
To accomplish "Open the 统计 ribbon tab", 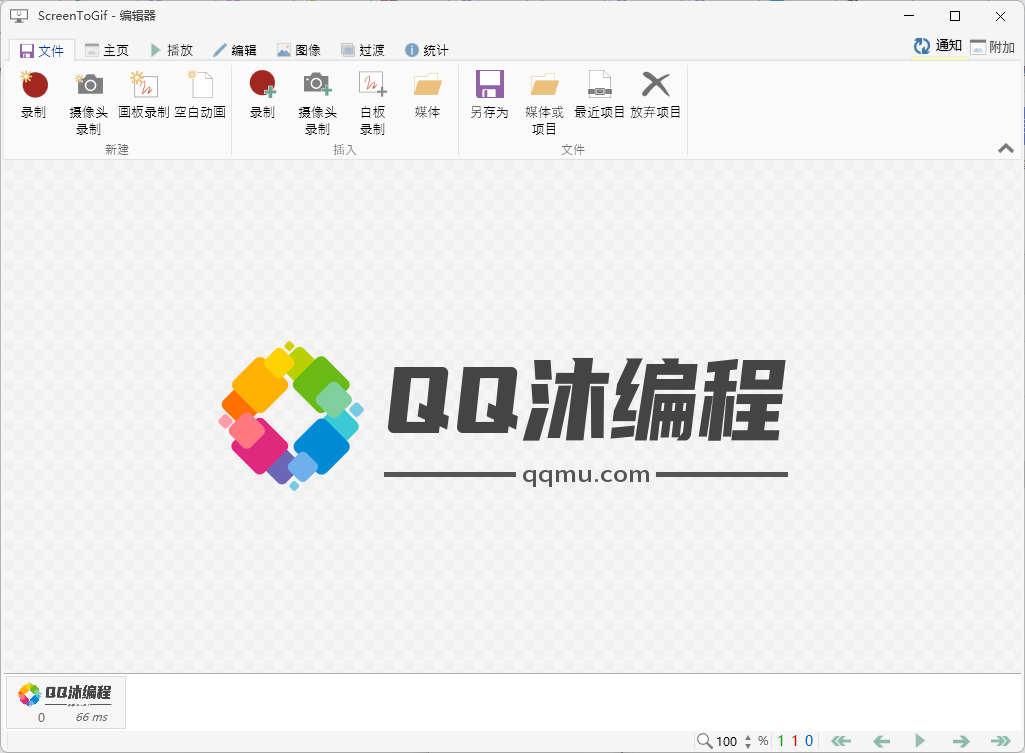I will click(x=427, y=50).
